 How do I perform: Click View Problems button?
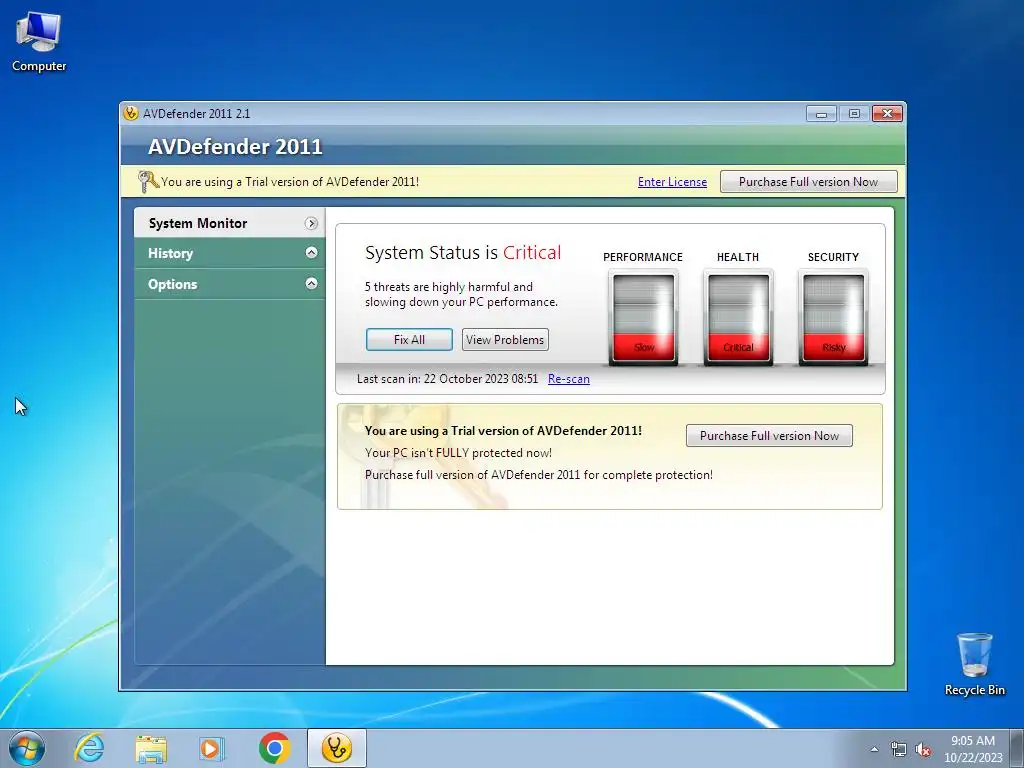point(505,340)
